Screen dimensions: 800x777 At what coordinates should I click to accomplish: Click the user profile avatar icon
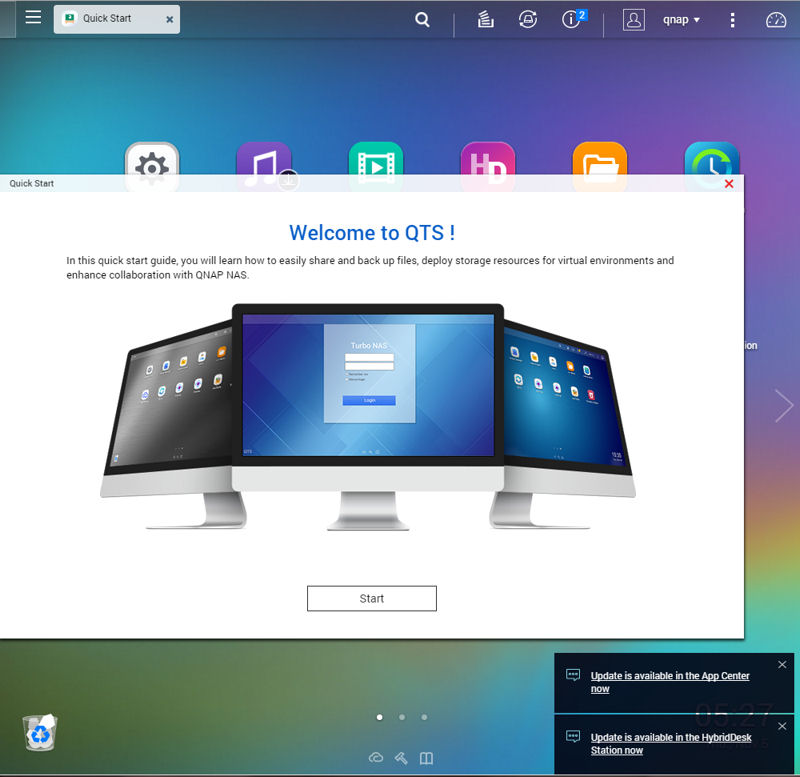634,20
